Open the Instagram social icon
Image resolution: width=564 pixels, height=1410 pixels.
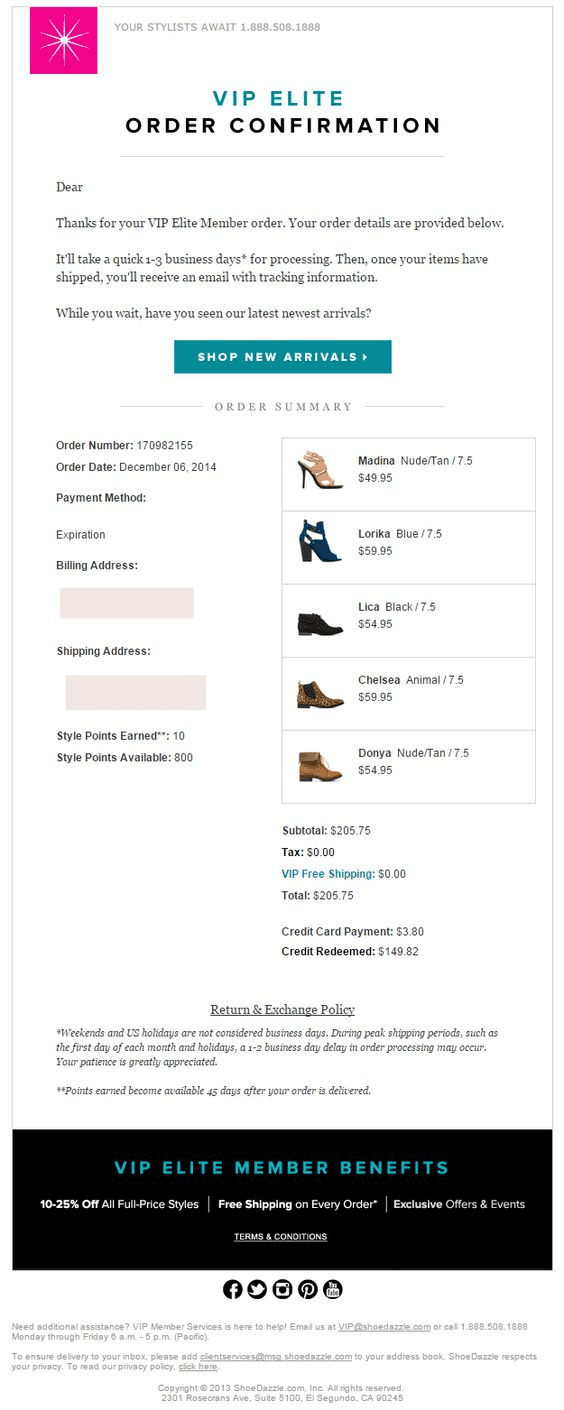[282, 1289]
